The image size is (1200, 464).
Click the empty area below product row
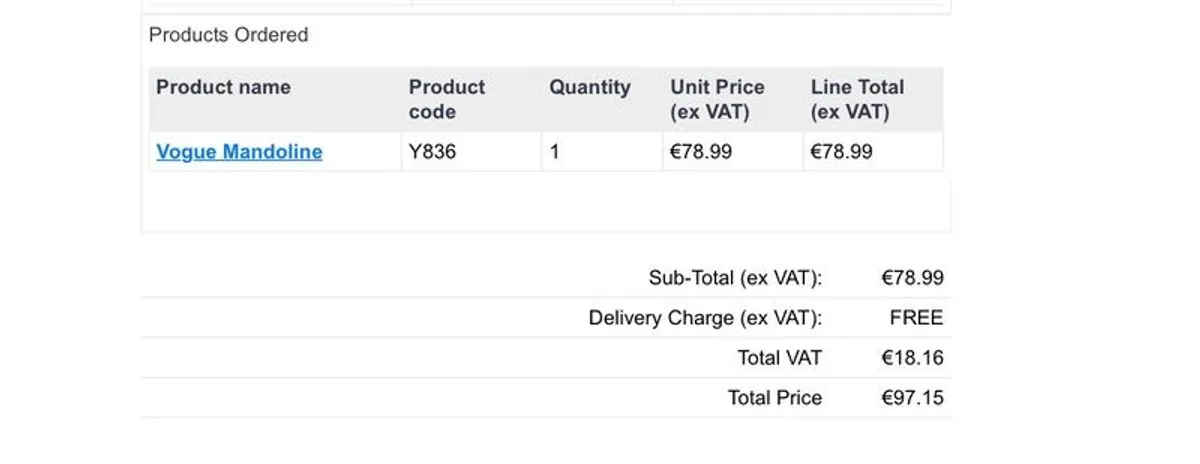546,202
